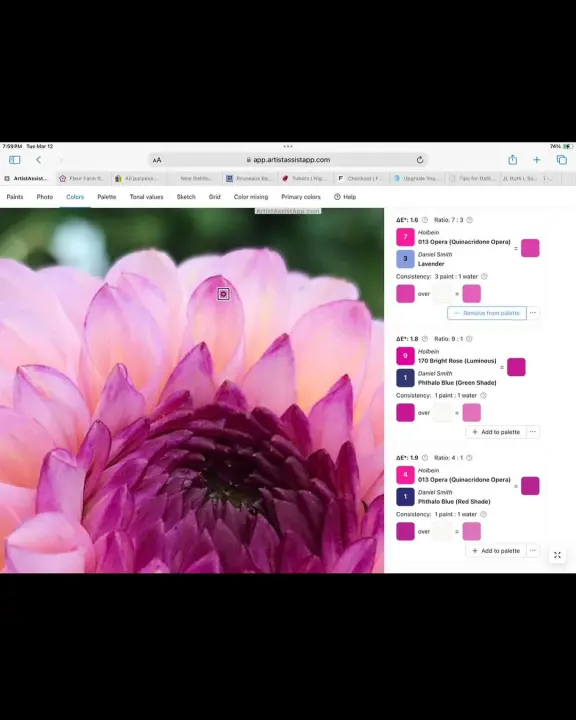
Task: Switch to the Tubers browser tab
Action: point(304,178)
